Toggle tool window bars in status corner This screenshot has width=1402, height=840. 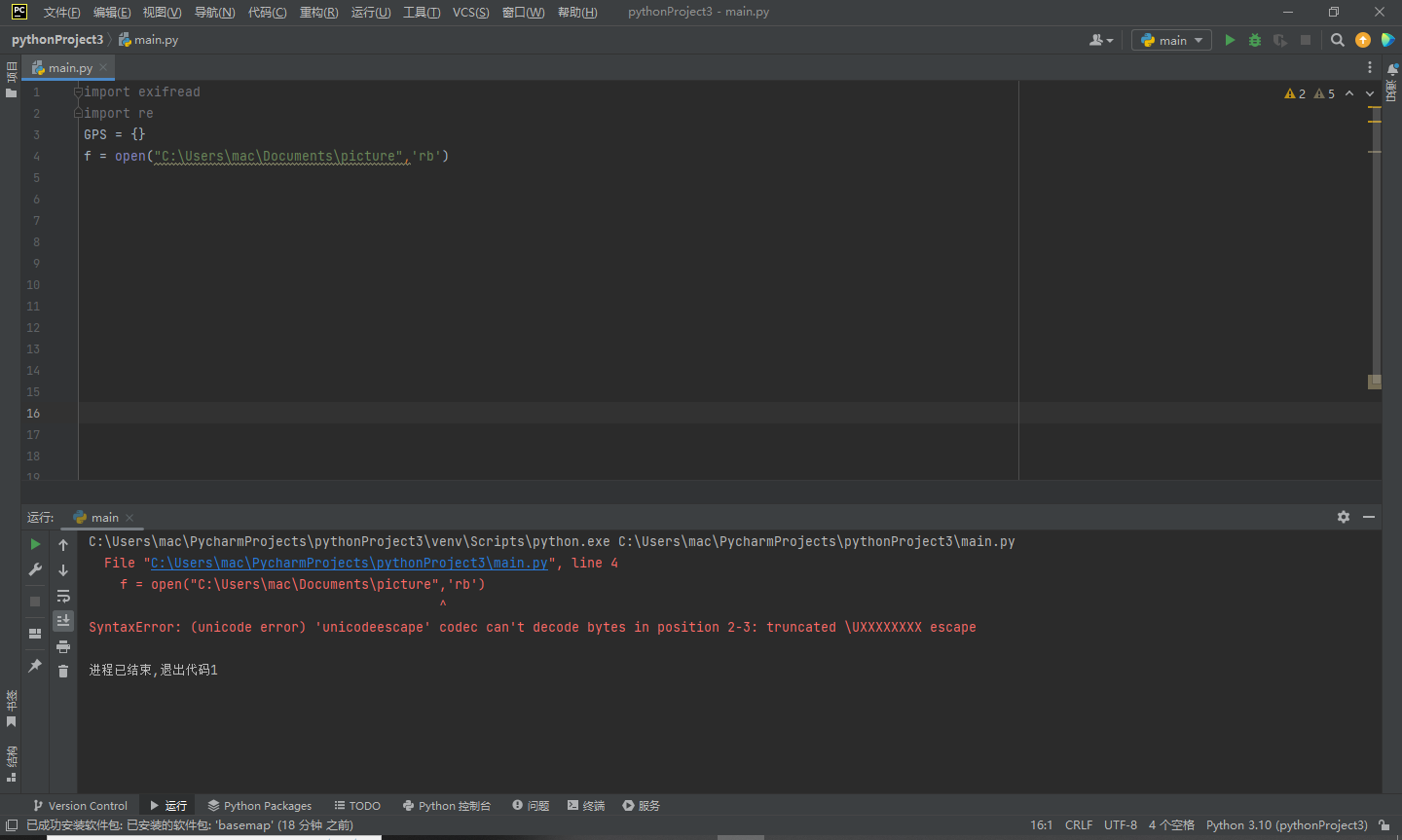pyautogui.click(x=12, y=825)
